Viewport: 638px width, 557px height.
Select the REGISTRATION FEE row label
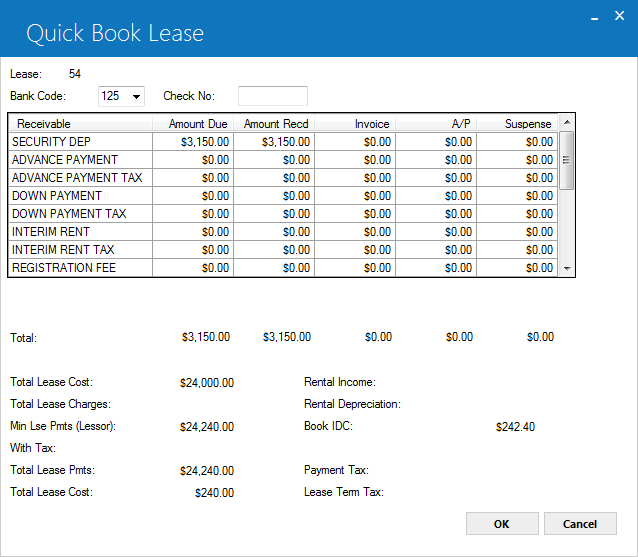point(80,267)
